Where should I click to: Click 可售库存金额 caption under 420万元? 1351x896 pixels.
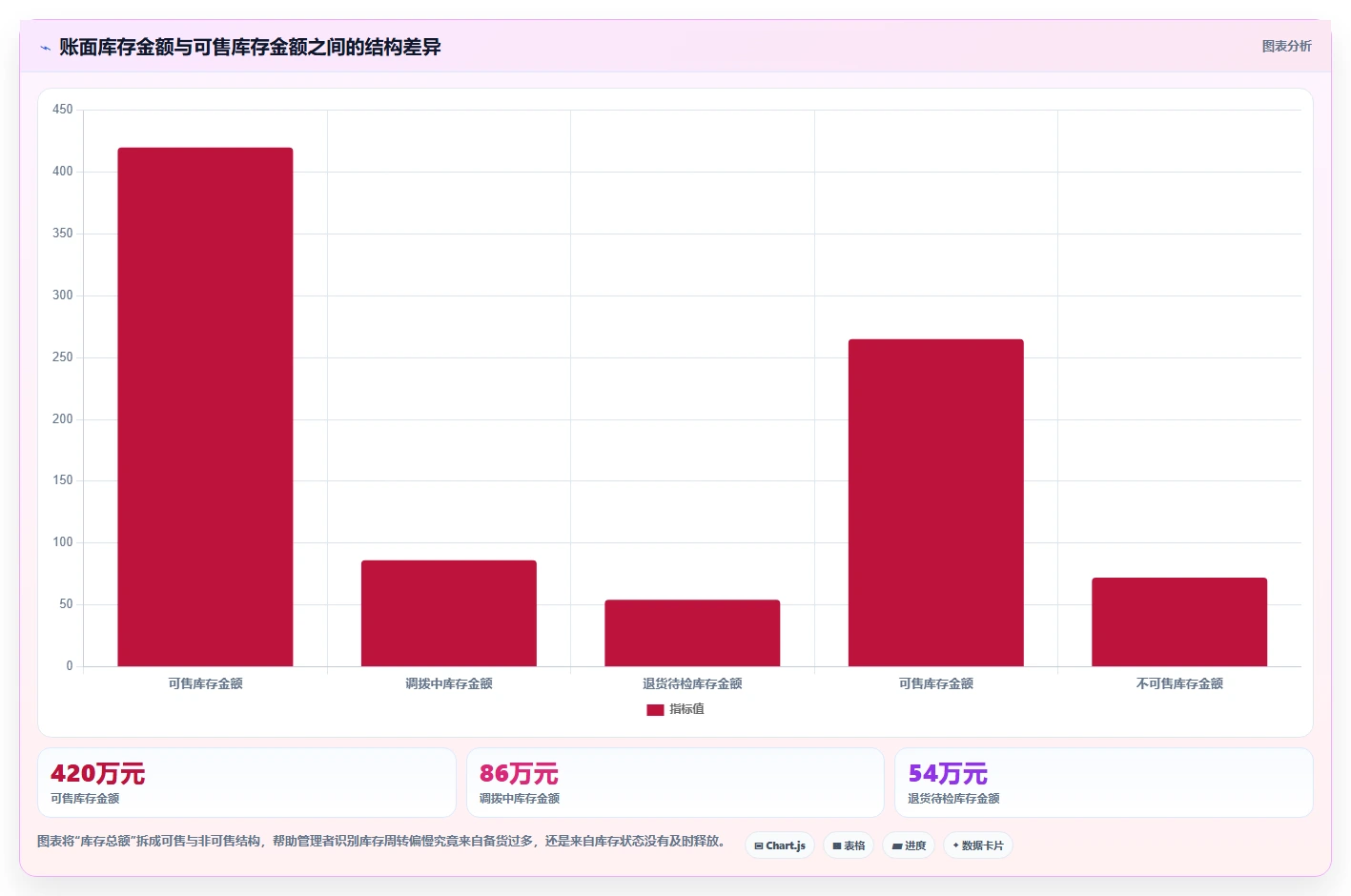pos(85,799)
